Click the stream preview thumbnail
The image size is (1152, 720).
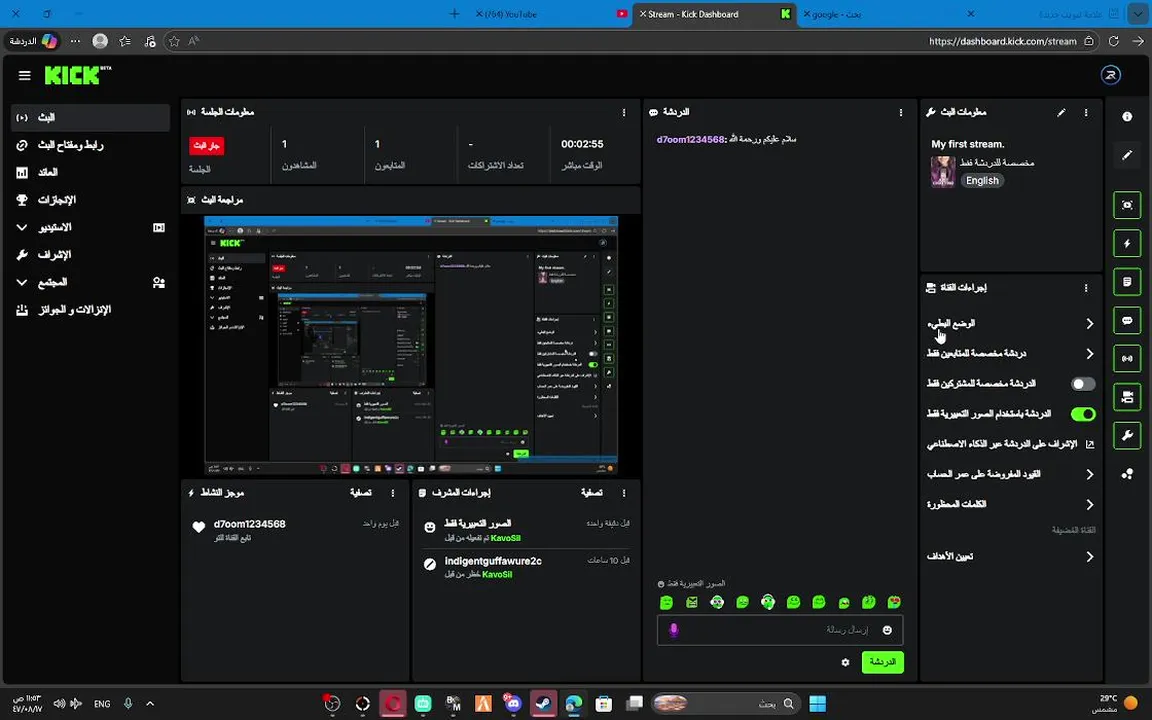tap(411, 345)
